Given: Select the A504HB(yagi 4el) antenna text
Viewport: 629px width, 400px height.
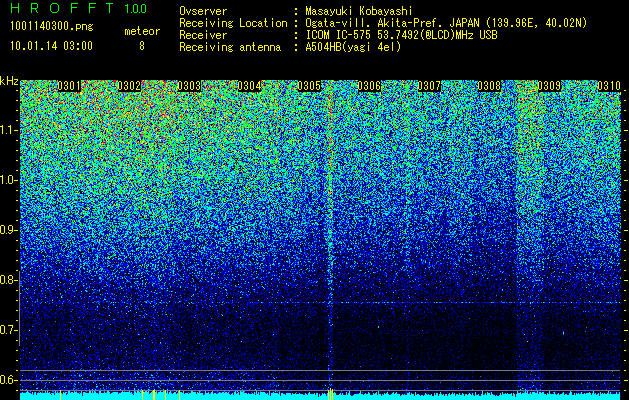Looking at the screenshot, I should tap(353, 47).
